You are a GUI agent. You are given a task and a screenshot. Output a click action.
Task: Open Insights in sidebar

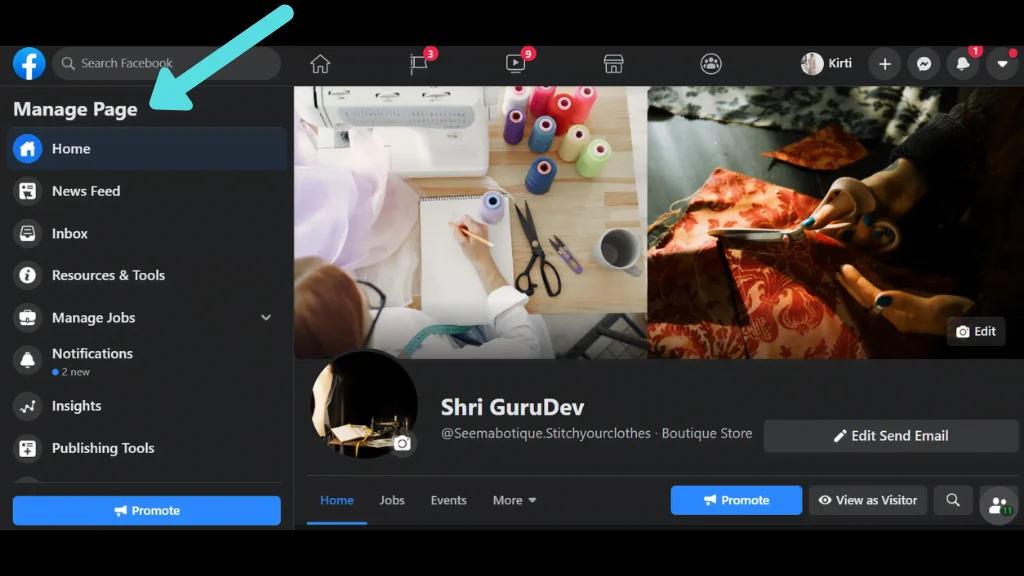[147, 406]
